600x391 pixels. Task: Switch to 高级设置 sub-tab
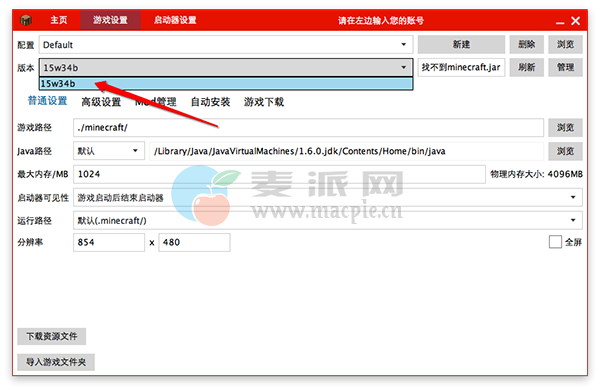coord(101,102)
